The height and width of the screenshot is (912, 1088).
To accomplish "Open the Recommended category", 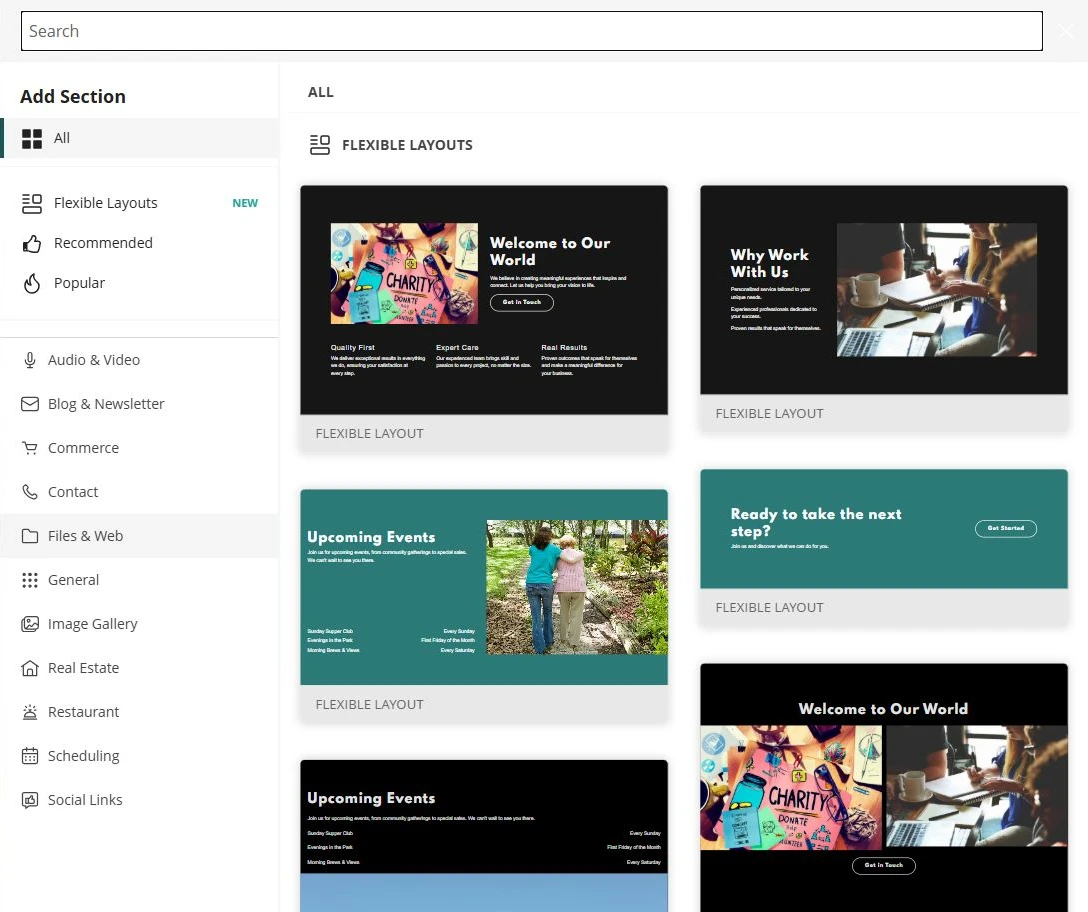I will click(139, 244).
